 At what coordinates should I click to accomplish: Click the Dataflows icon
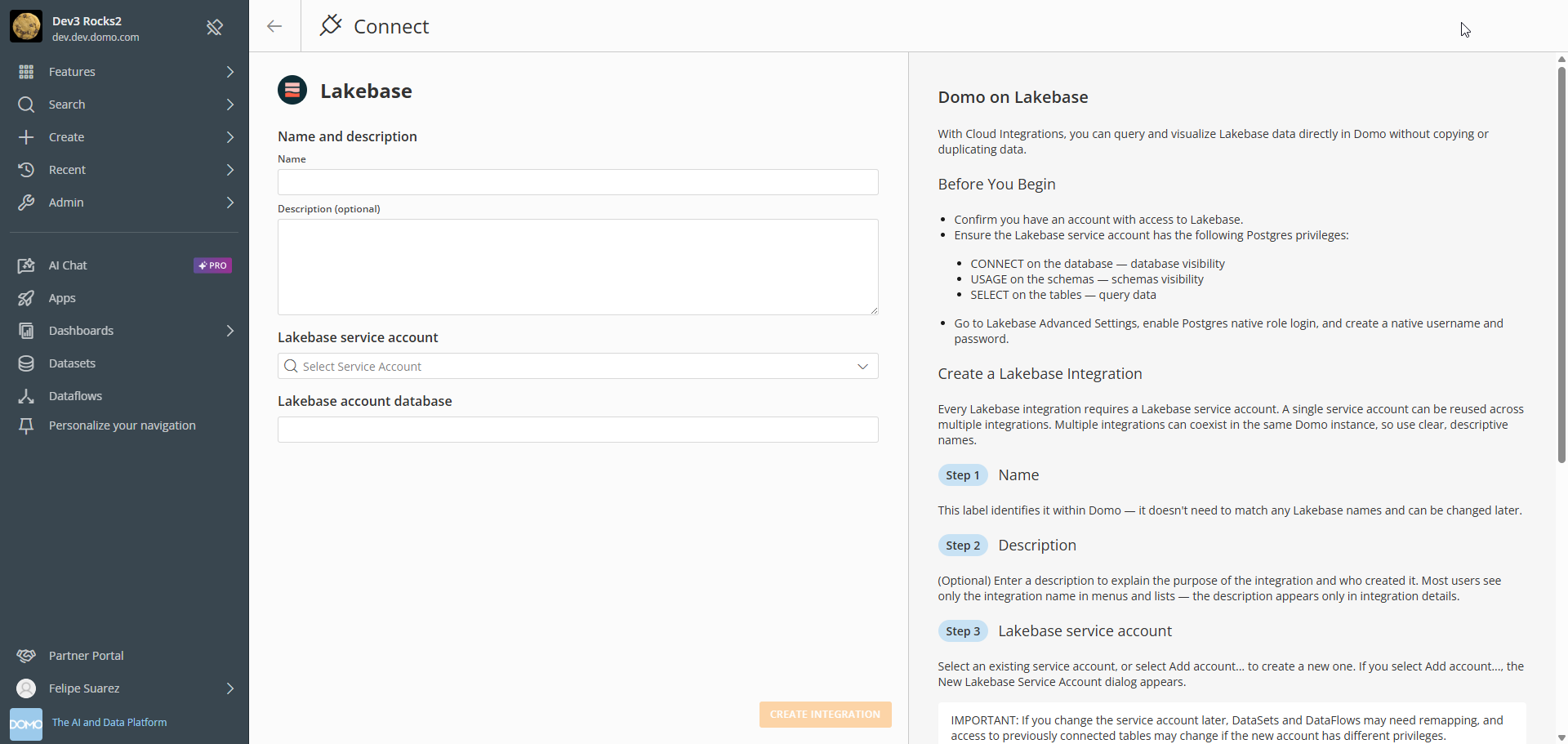pyautogui.click(x=26, y=396)
